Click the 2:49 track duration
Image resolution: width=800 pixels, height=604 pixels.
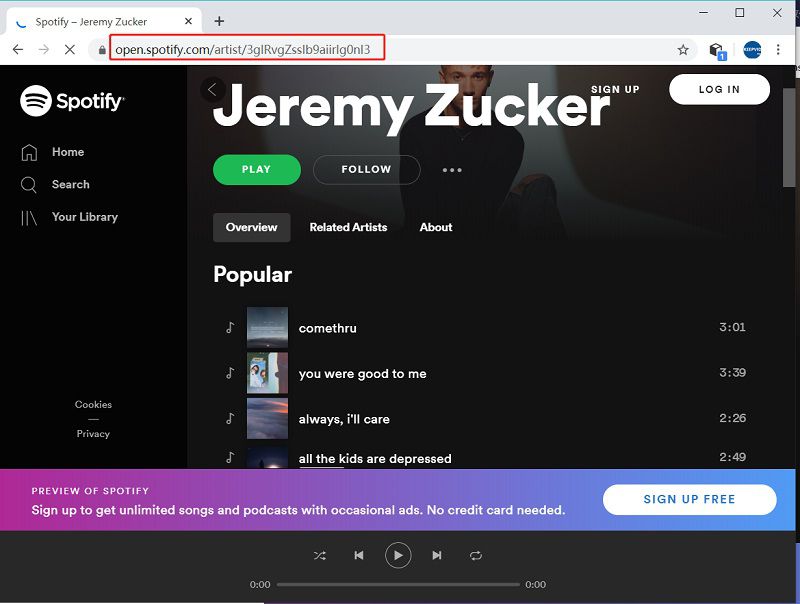tap(733, 457)
